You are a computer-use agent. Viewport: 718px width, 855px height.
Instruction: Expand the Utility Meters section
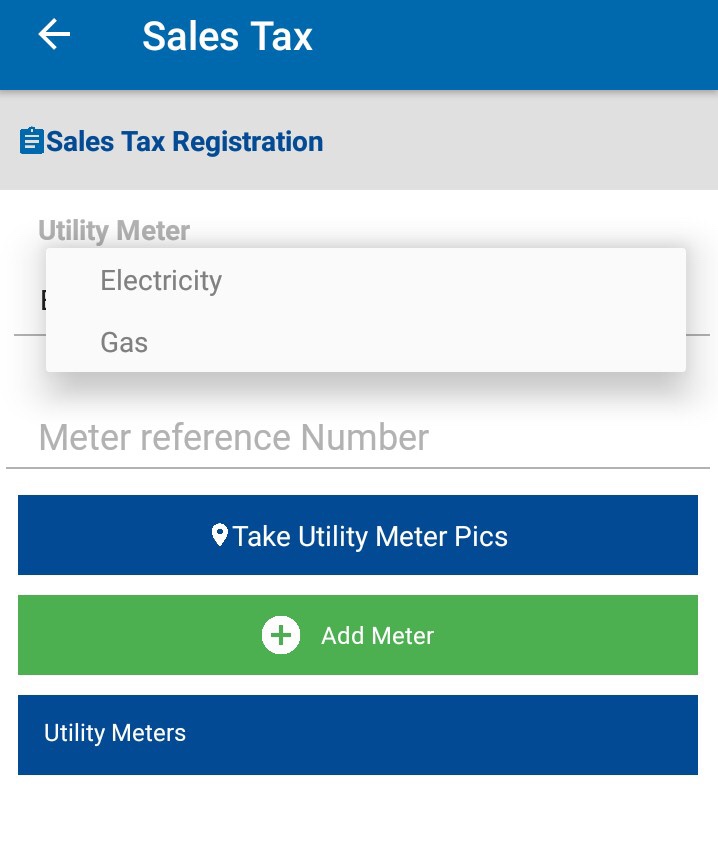point(358,734)
